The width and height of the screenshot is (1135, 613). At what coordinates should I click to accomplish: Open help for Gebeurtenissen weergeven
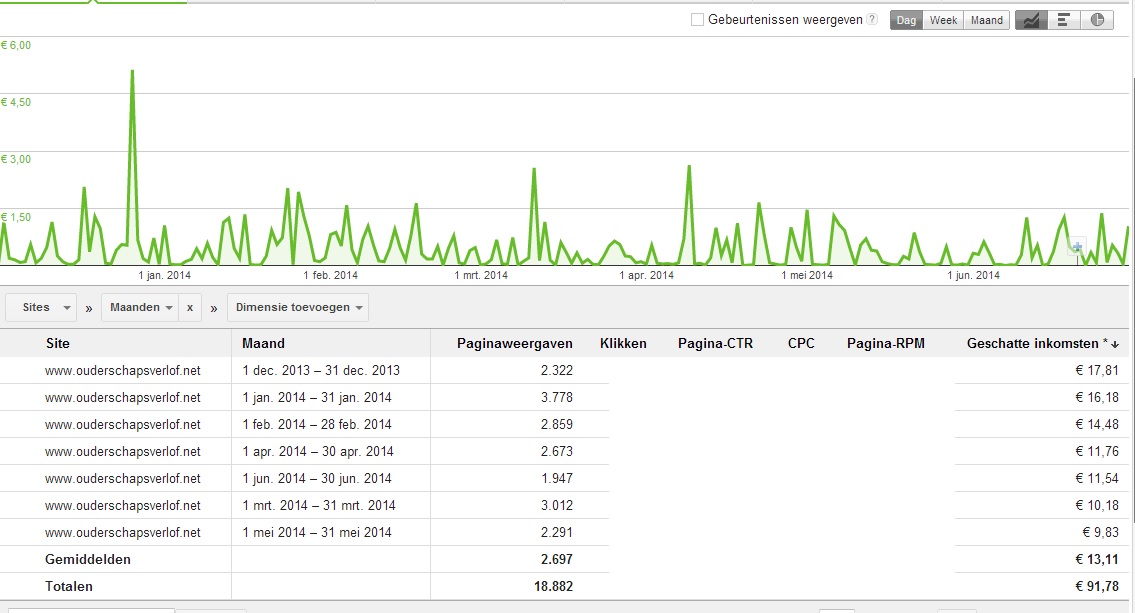pos(872,20)
